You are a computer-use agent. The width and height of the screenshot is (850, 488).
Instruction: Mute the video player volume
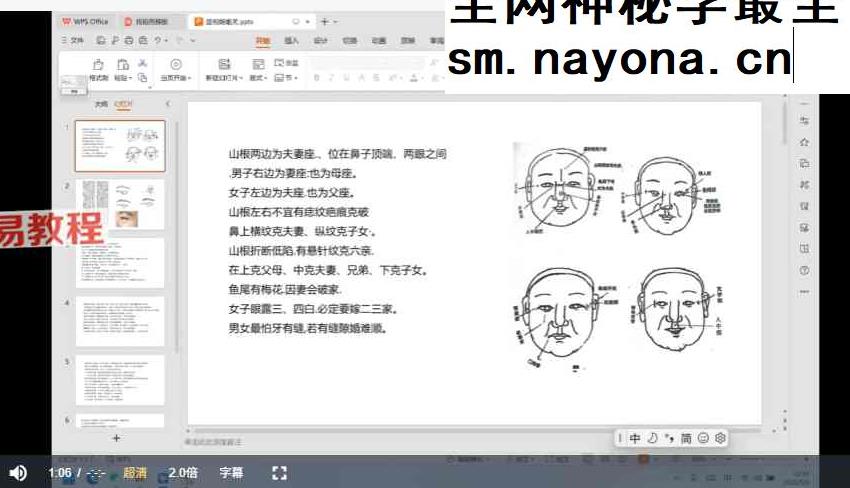(18, 473)
